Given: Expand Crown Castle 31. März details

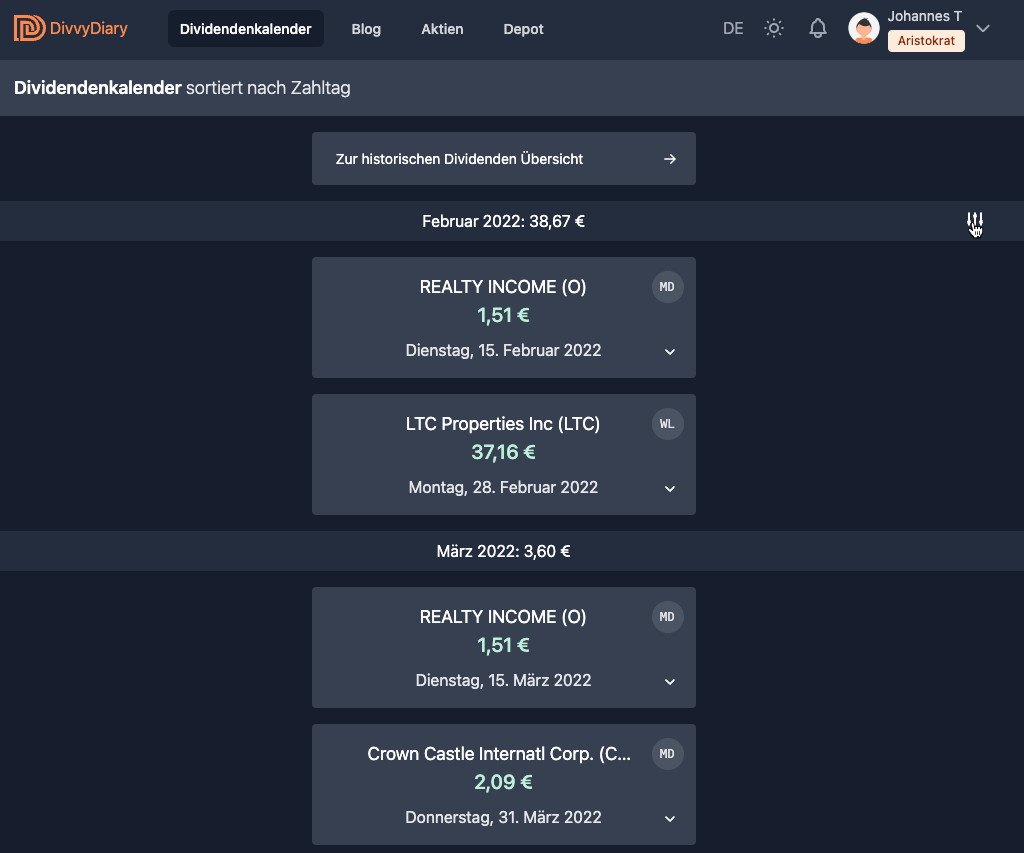Looking at the screenshot, I should [670, 818].
